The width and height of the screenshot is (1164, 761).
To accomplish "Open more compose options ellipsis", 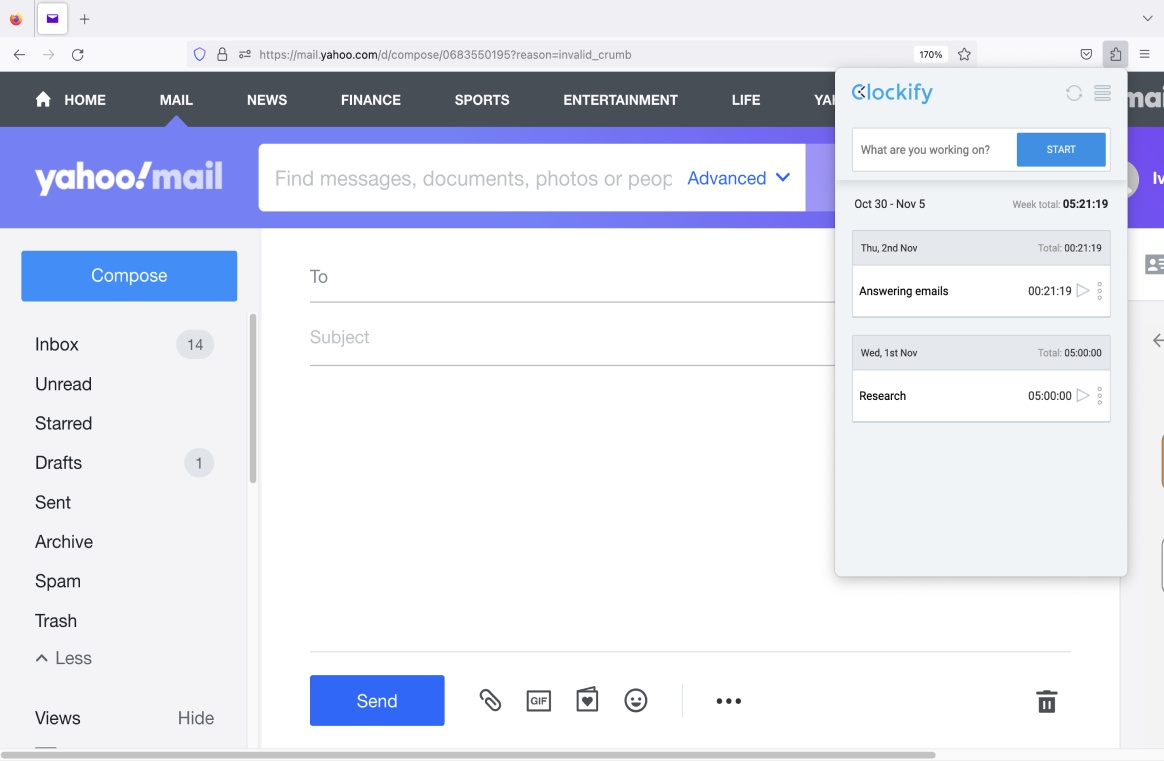I will [x=728, y=701].
